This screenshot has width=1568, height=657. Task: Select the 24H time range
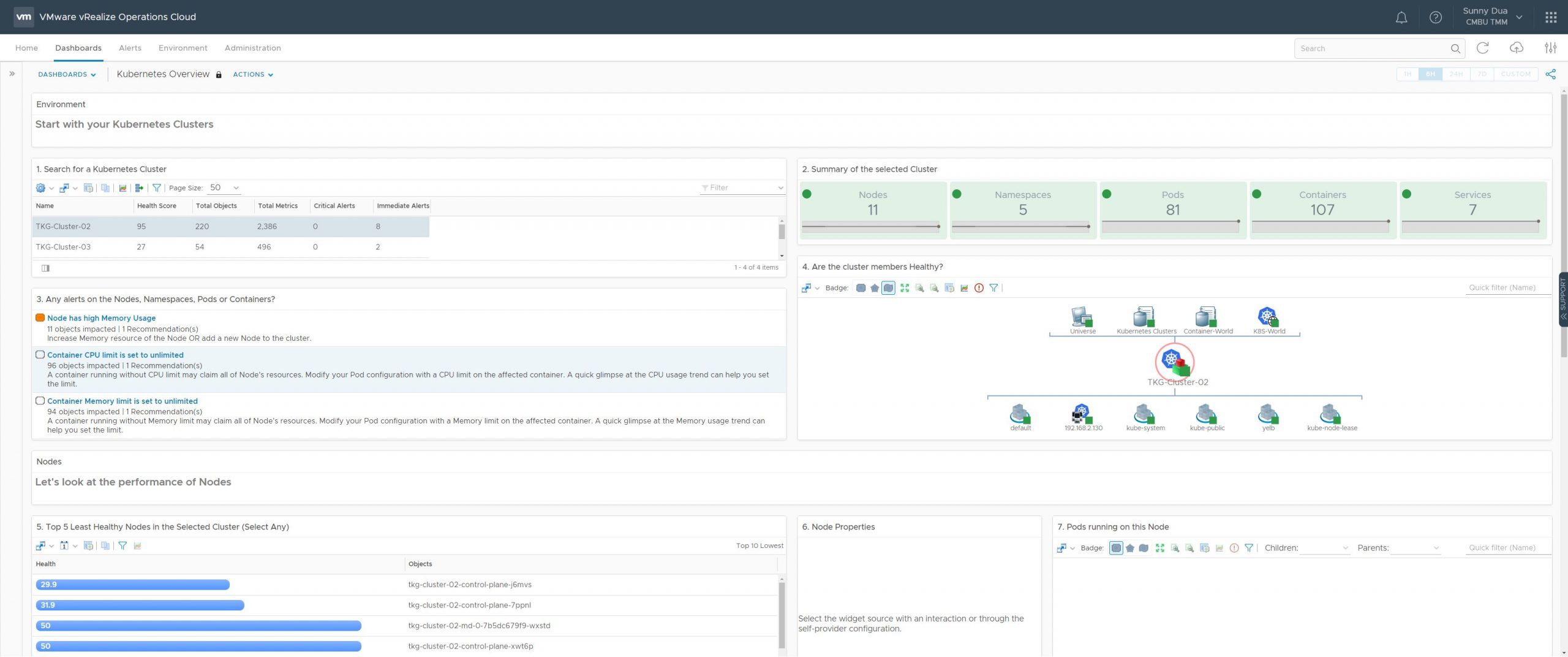pyautogui.click(x=1456, y=74)
